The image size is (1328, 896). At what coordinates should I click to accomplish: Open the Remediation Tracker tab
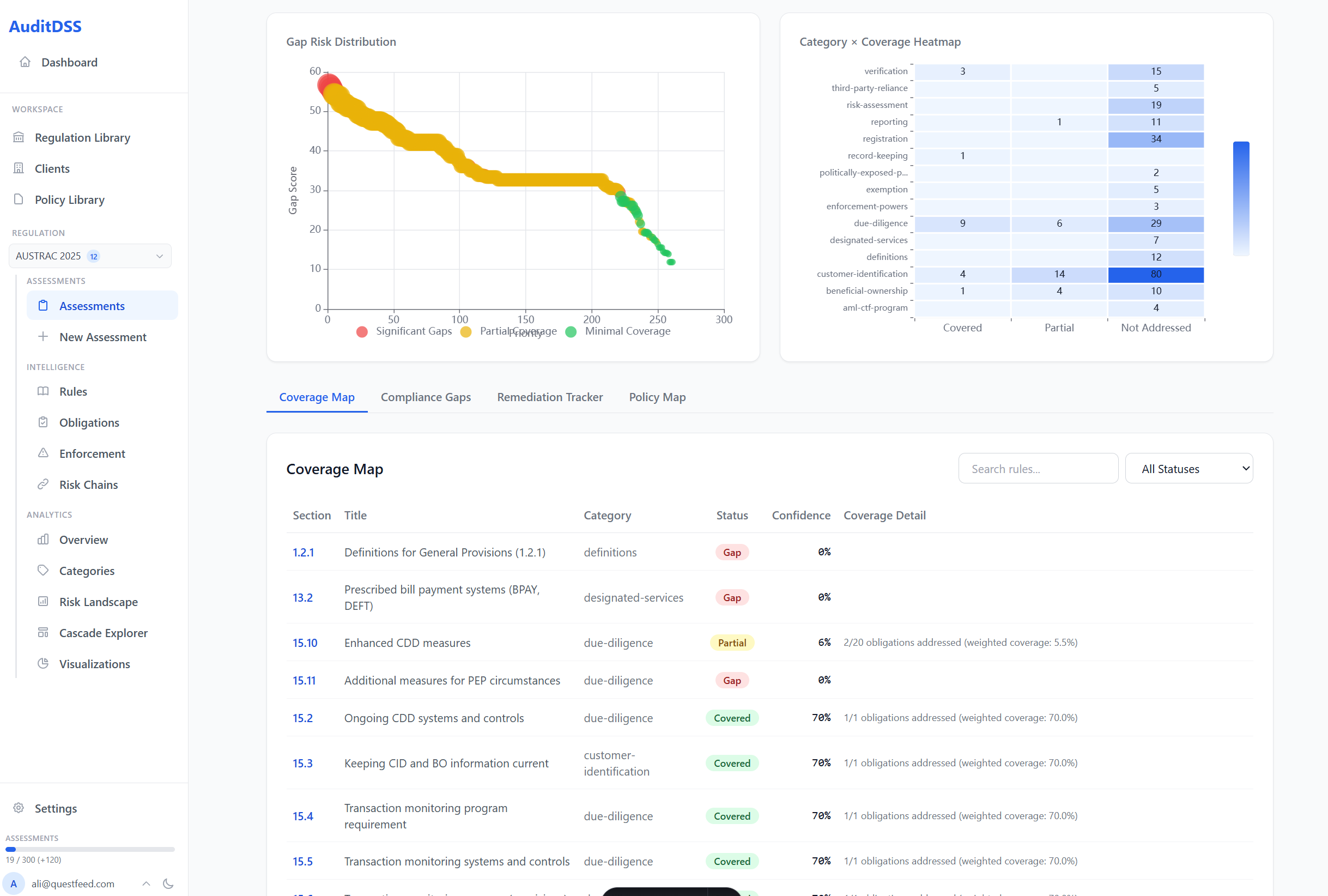(x=549, y=397)
